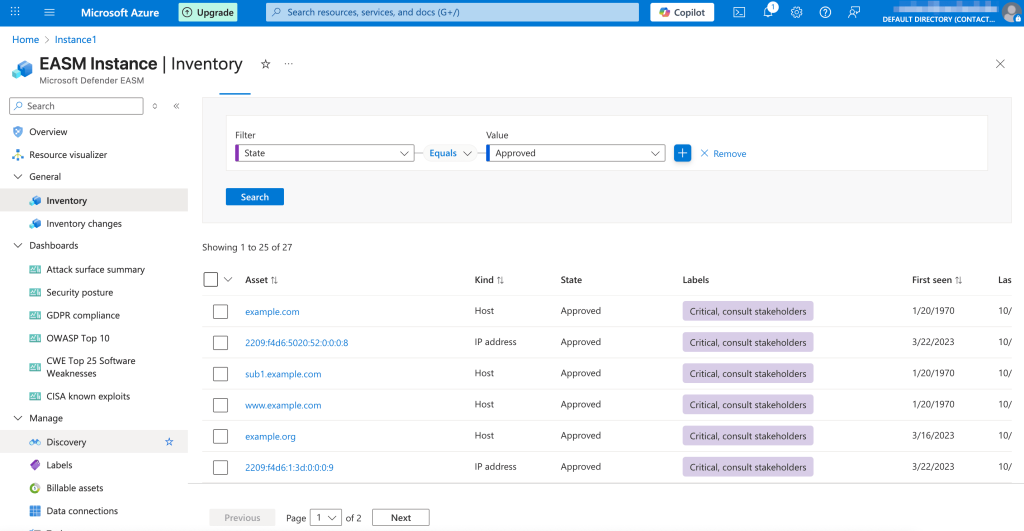The image size is (1024, 531).
Task: Check the example.com row checkbox
Action: point(221,312)
